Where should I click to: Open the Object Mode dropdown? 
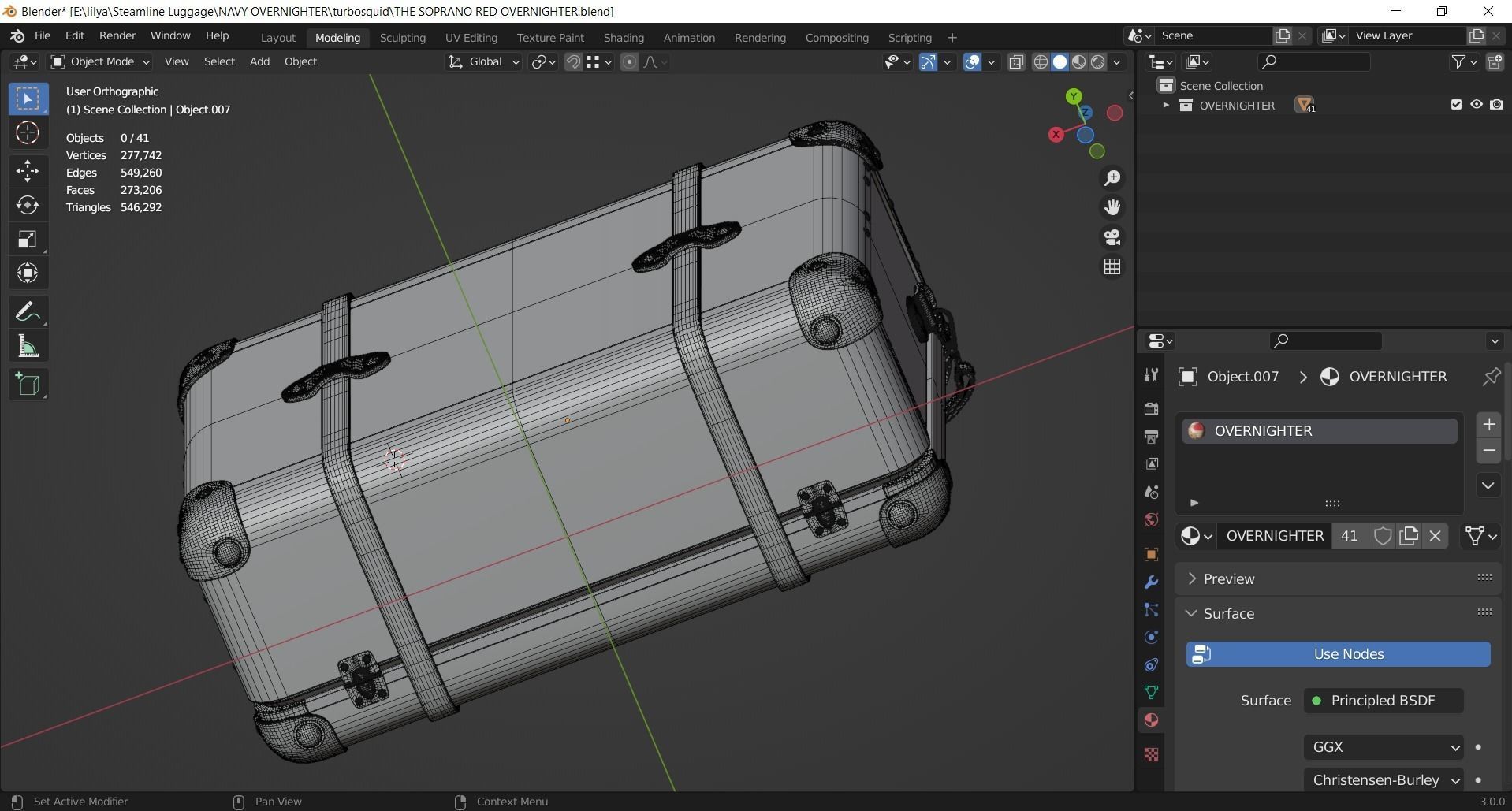99,61
